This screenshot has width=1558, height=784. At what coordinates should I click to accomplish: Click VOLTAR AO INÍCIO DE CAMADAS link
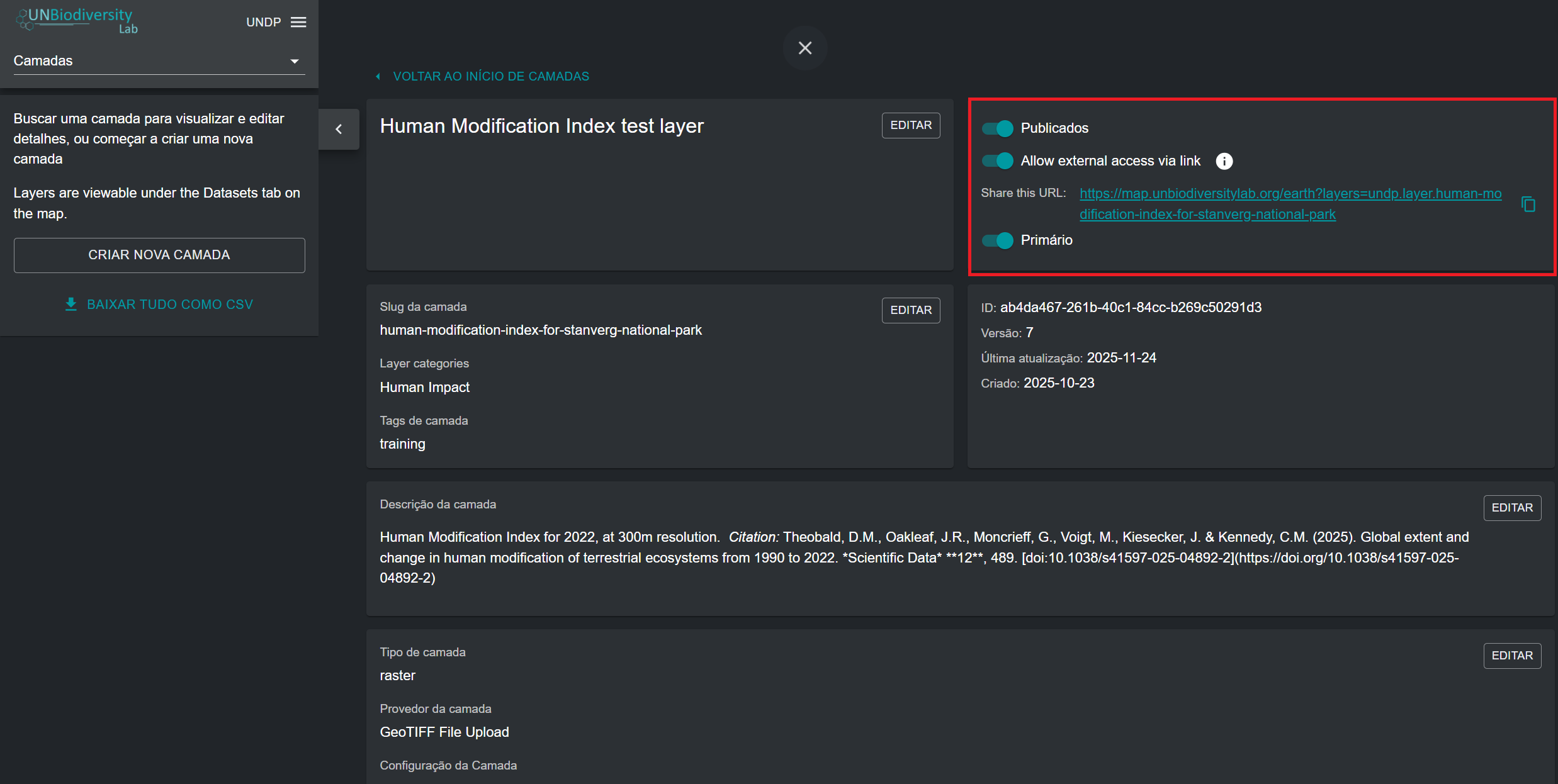[490, 76]
